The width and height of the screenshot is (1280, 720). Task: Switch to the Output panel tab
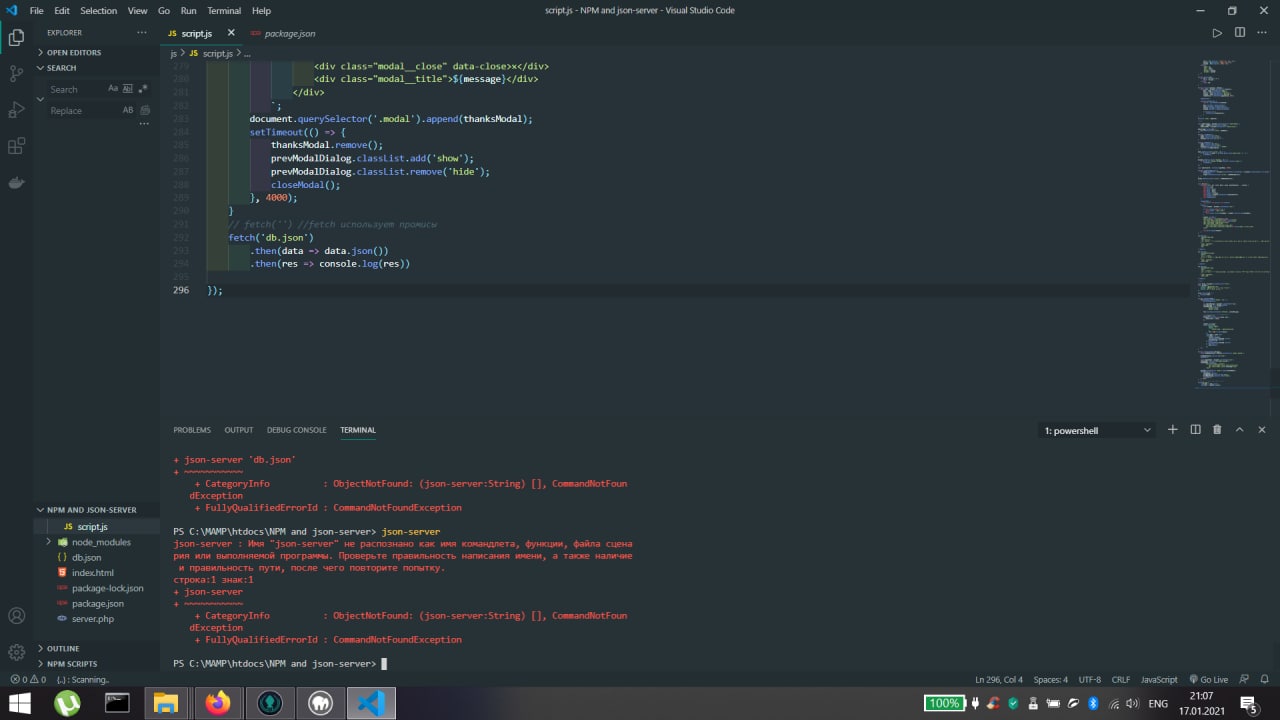239,430
